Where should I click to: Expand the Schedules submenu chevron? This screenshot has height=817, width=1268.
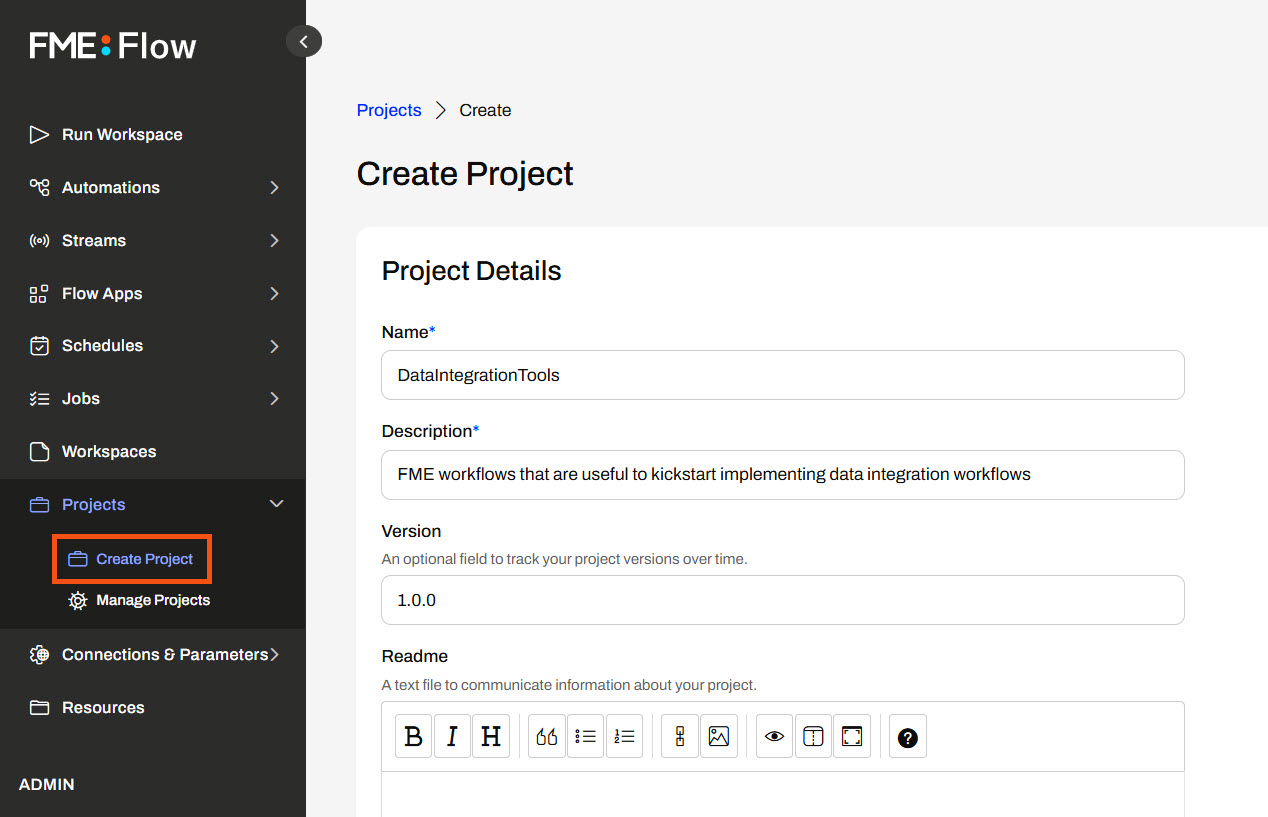pyautogui.click(x=275, y=346)
